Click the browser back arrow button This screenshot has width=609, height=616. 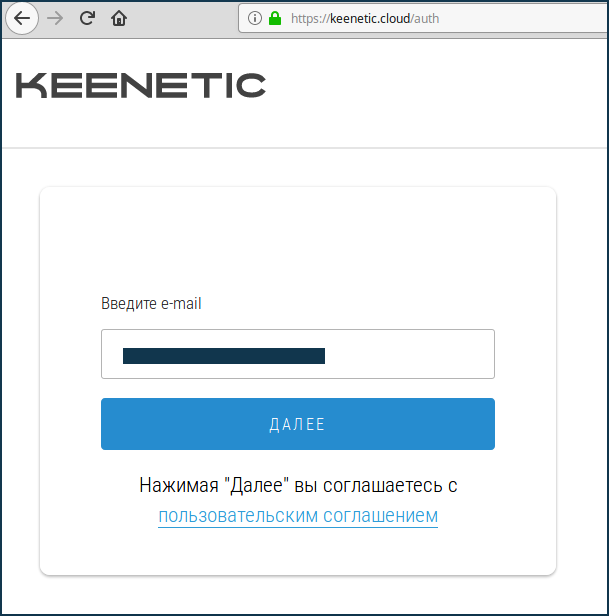(22, 18)
